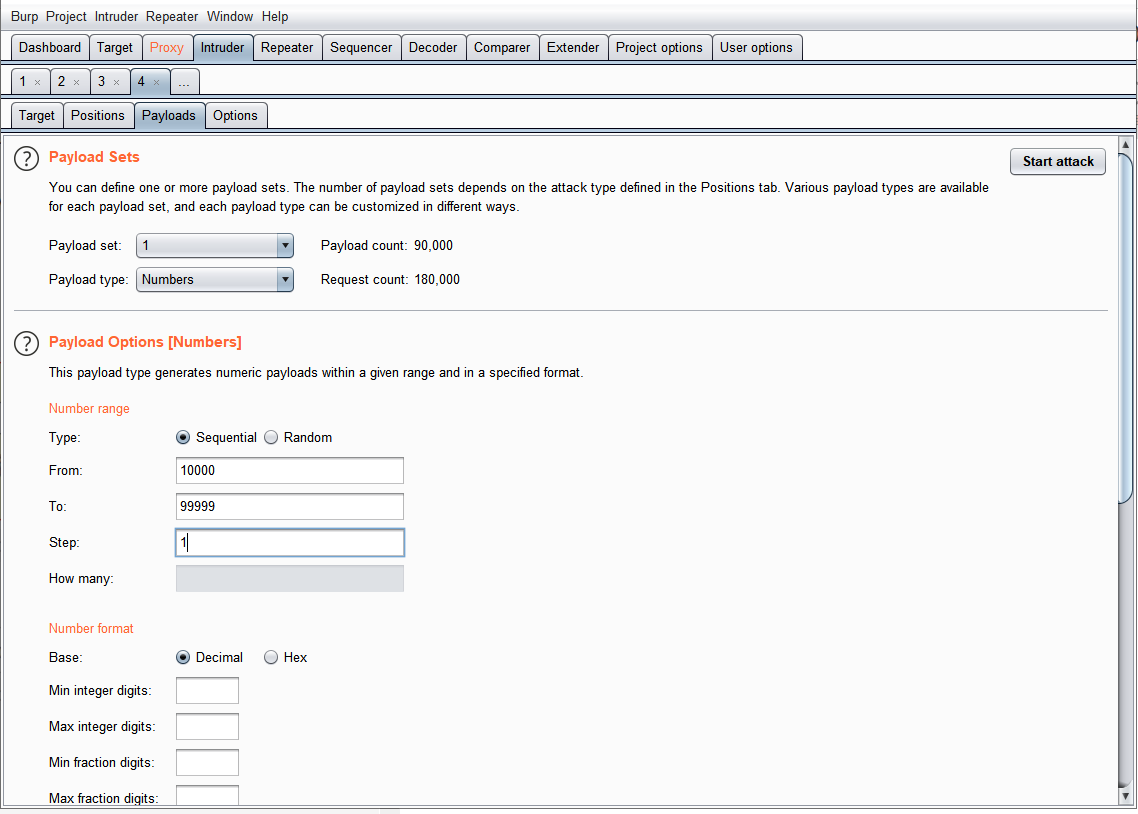Click the How many field
This screenshot has height=814, width=1138.
pyautogui.click(x=290, y=579)
